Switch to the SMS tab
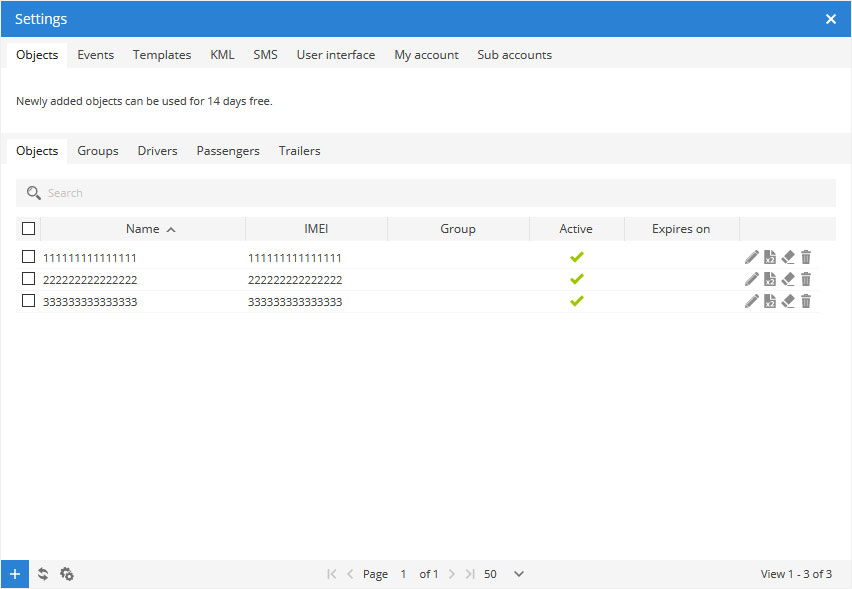 265,55
